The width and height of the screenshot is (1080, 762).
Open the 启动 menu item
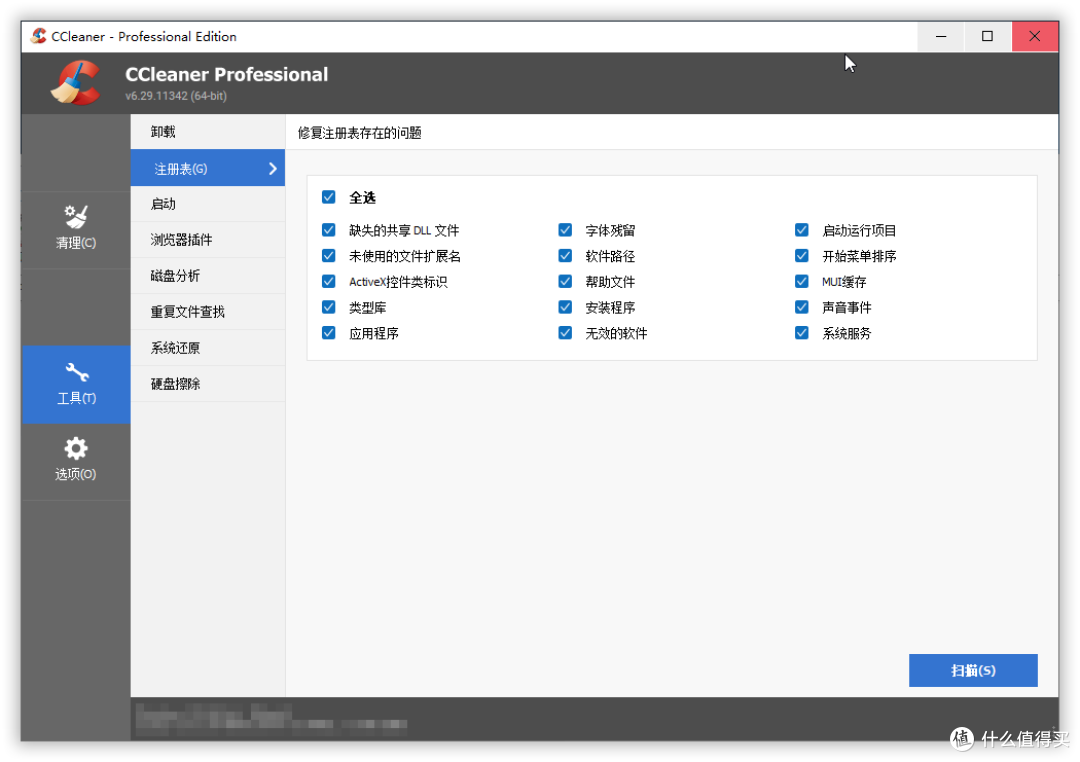(x=207, y=204)
